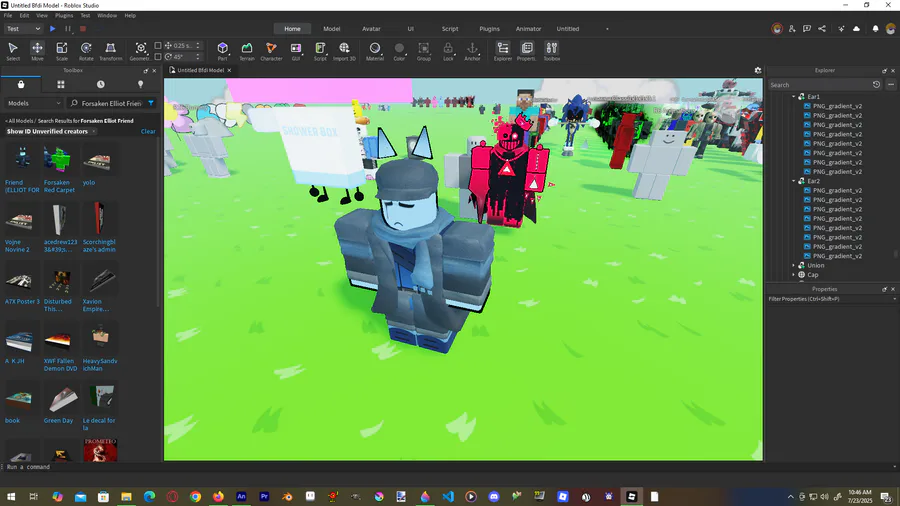Open the Models category dropdown
Image resolution: width=900 pixels, height=506 pixels.
(x=33, y=103)
